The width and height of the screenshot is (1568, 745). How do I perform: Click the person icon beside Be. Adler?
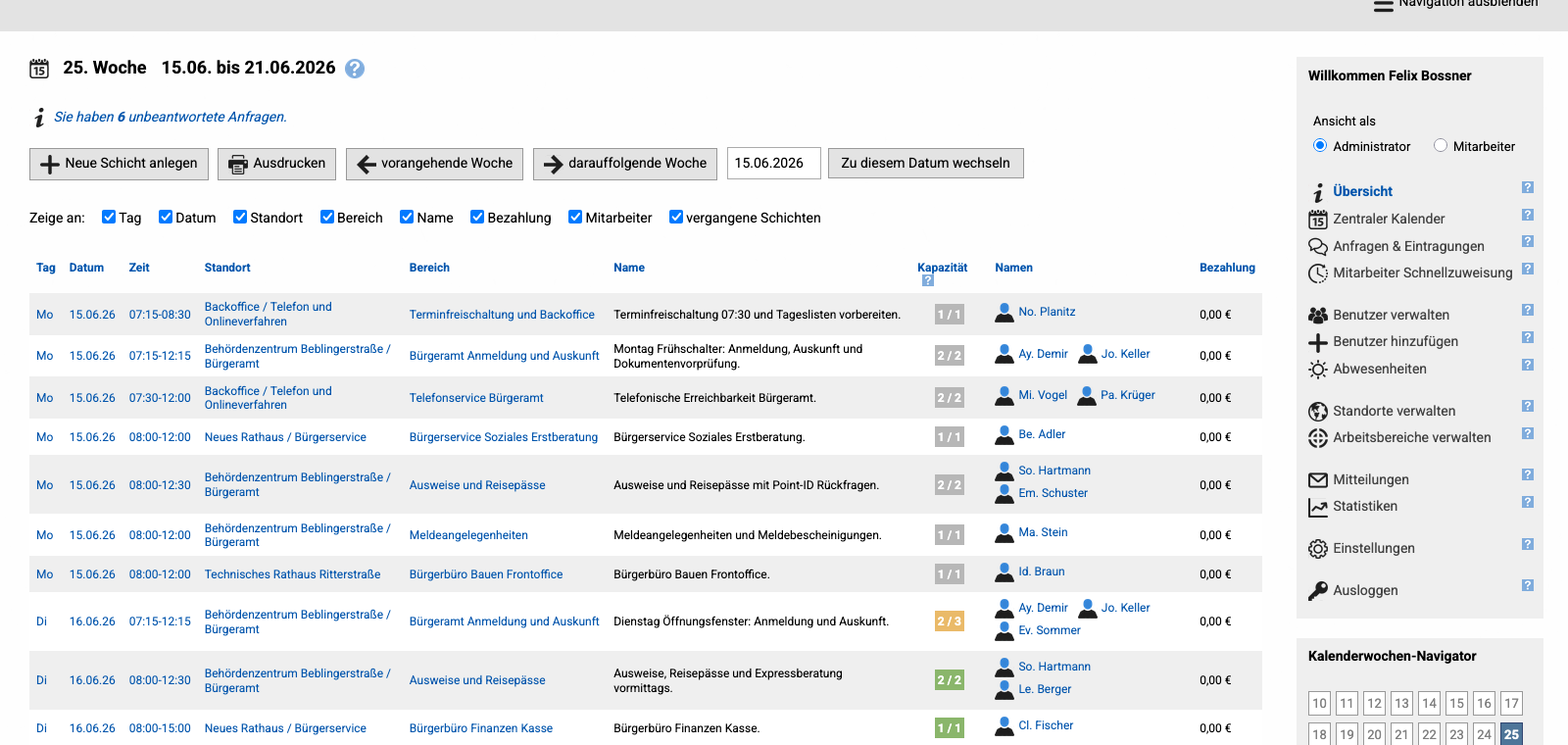pyautogui.click(x=1004, y=435)
